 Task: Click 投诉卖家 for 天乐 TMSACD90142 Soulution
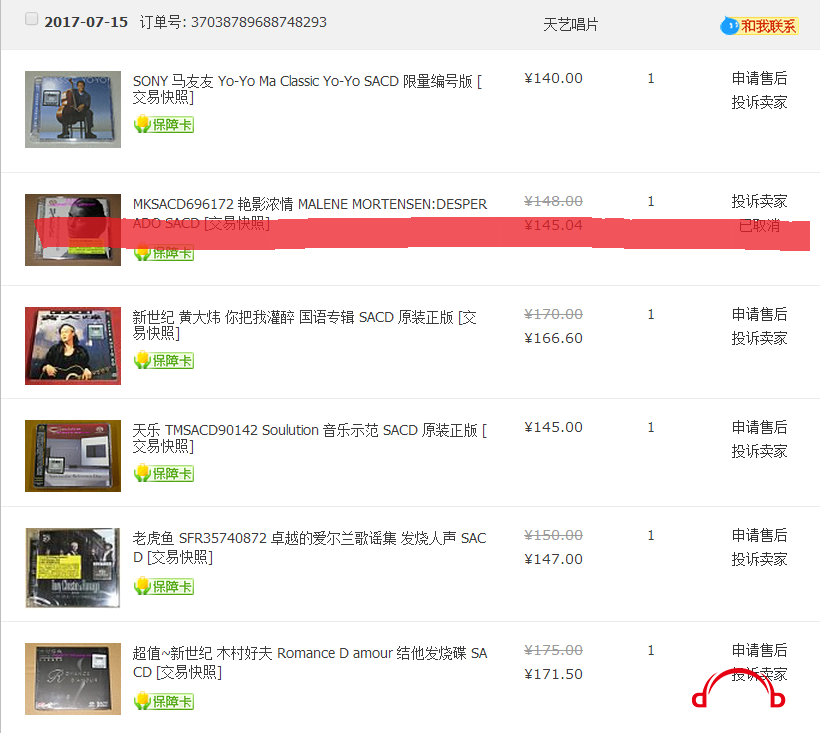point(759,451)
